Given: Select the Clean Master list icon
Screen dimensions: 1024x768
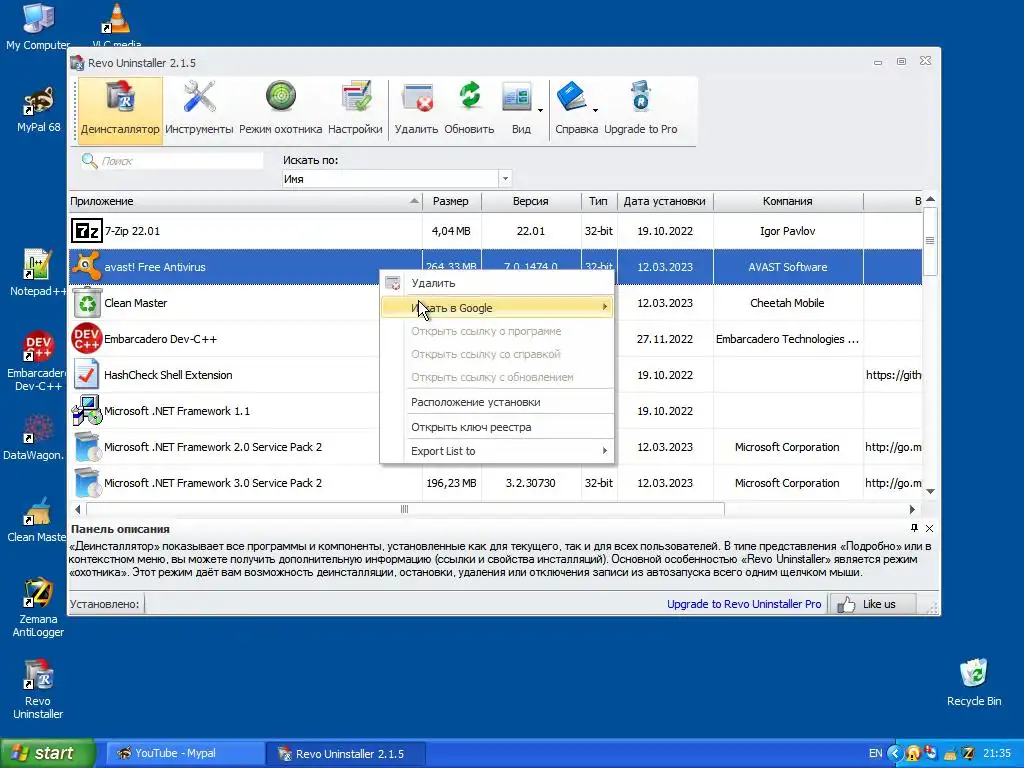Looking at the screenshot, I should click(x=86, y=303).
